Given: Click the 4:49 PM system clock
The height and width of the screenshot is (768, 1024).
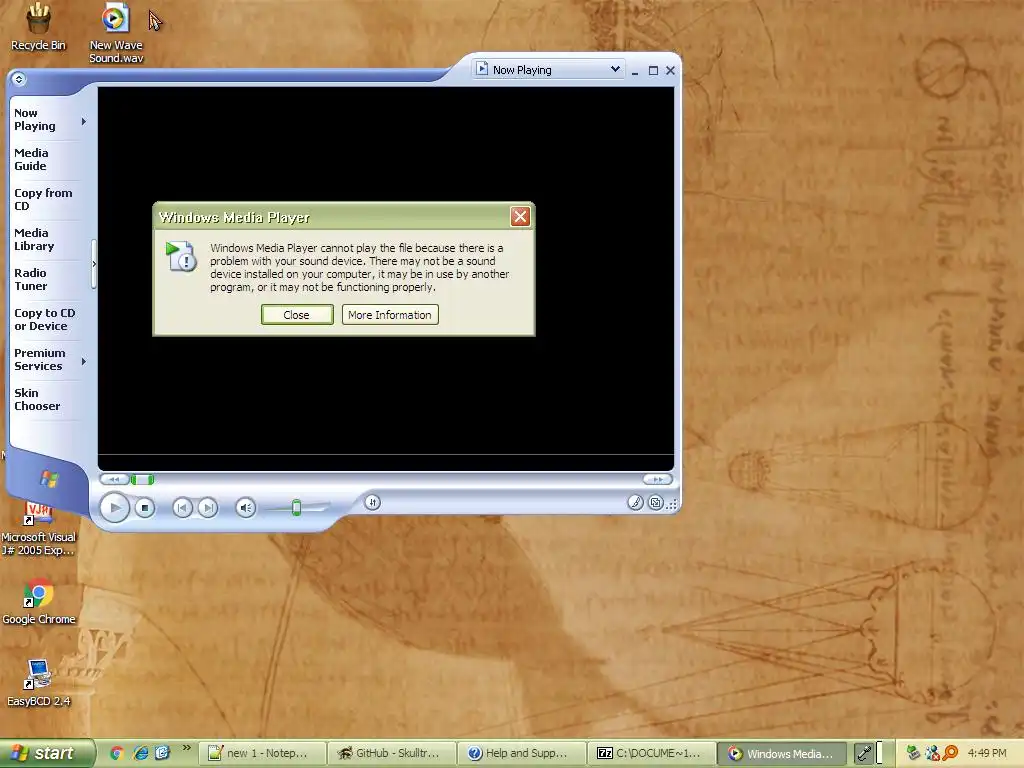Looking at the screenshot, I should click(987, 753).
